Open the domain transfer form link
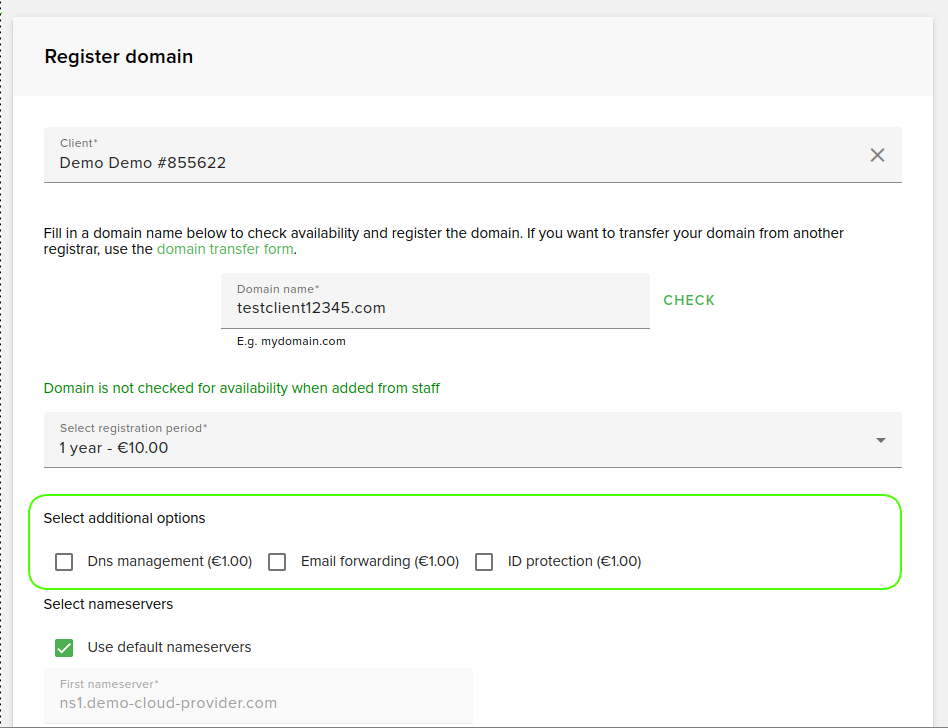The image size is (948, 728). tap(223, 249)
